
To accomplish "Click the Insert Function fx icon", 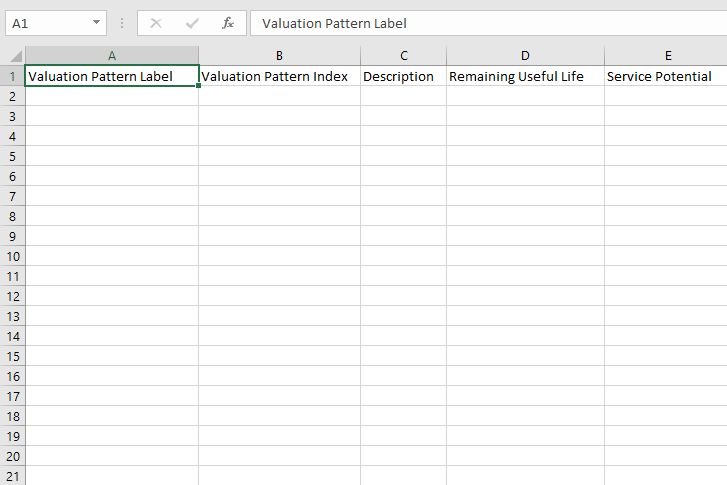I will click(228, 23).
